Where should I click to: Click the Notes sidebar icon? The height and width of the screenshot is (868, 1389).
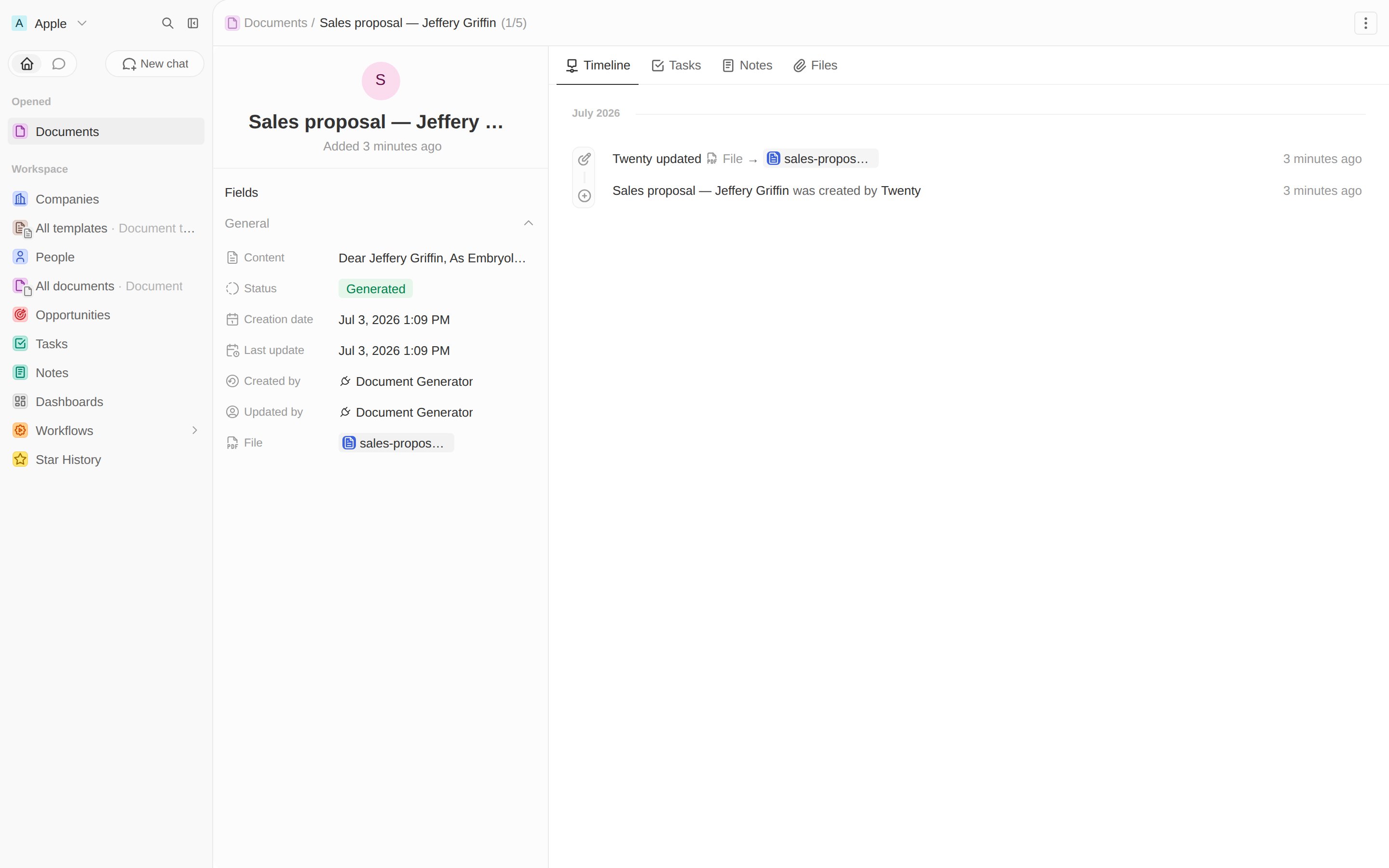coord(20,373)
